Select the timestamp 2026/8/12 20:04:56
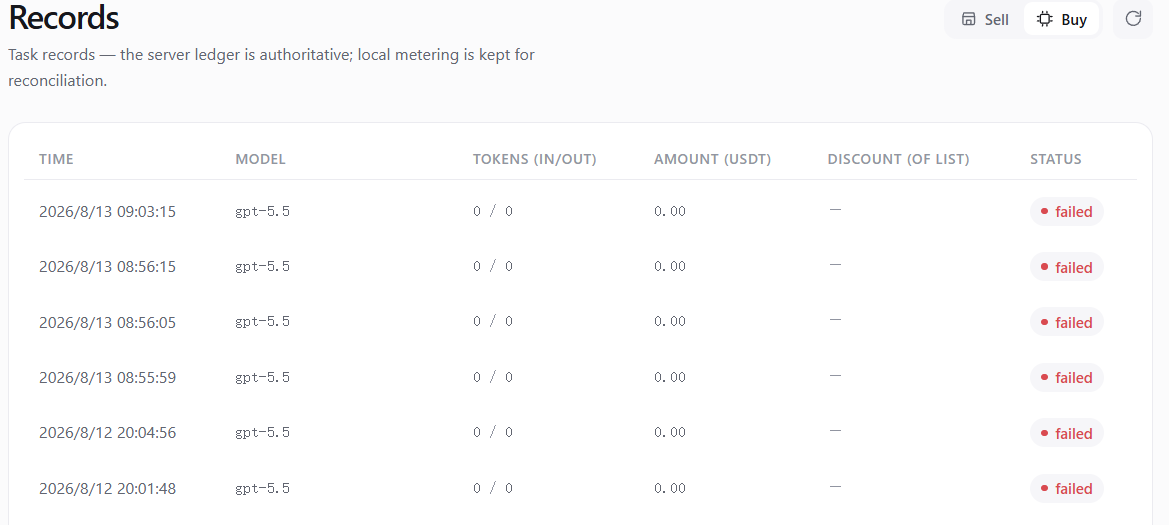The image size is (1169, 525). 107,433
